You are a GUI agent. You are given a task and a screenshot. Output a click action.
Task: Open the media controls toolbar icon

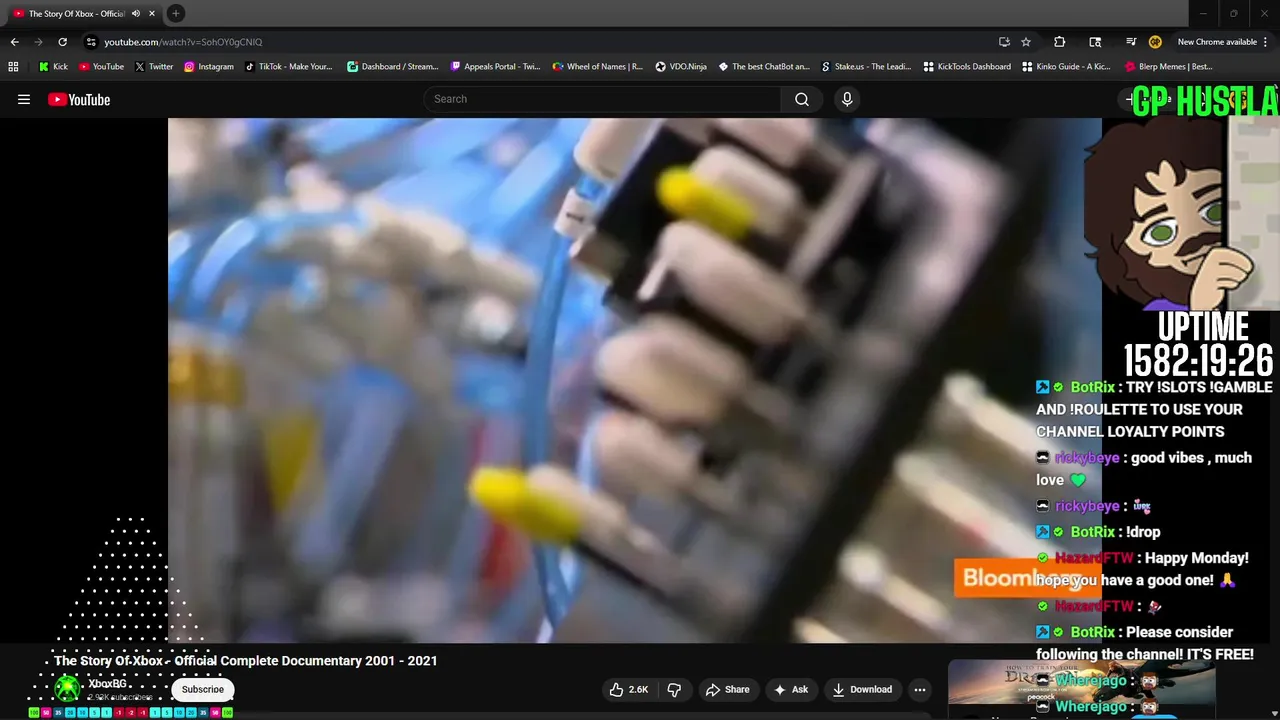(1131, 42)
